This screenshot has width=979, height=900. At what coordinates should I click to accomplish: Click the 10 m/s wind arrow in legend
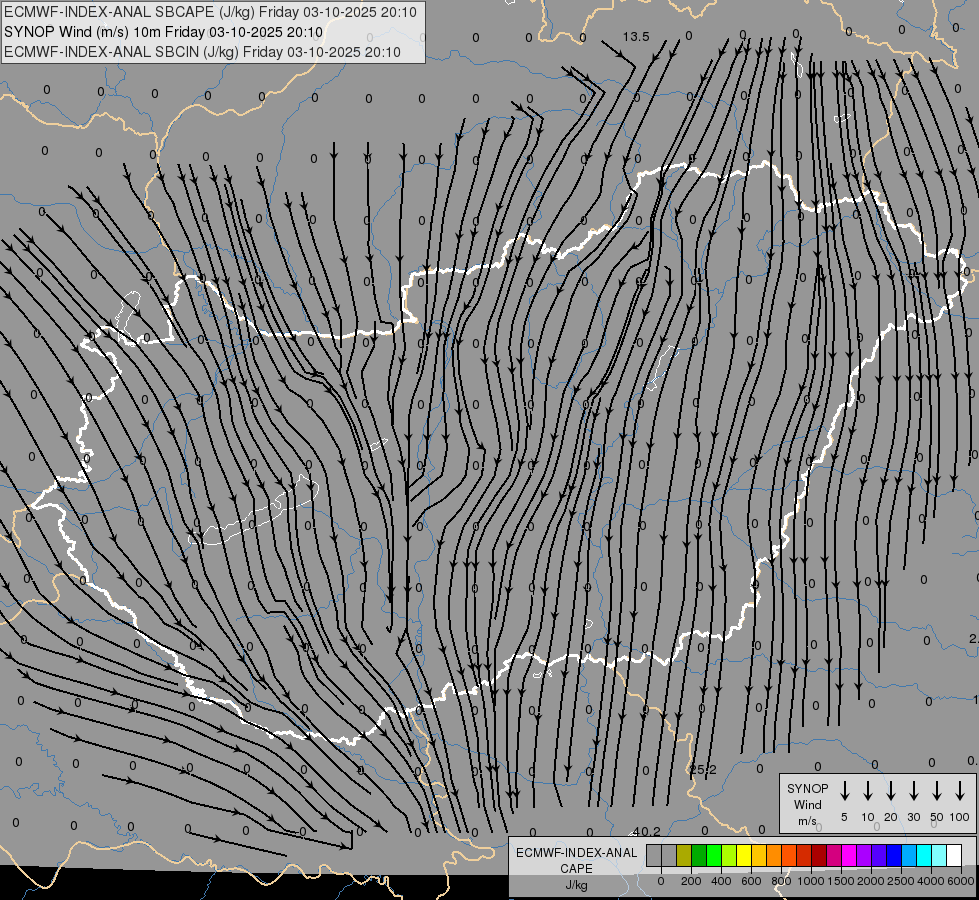[868, 791]
